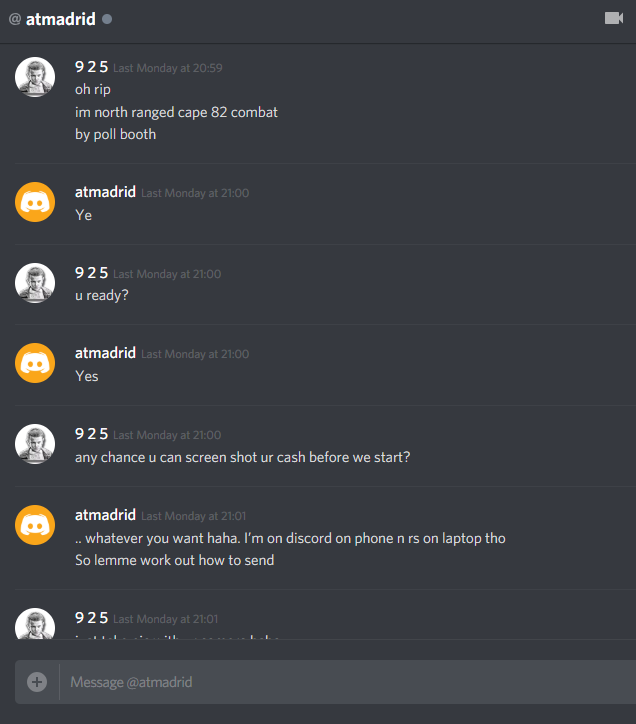Click 925 username above screen shot cash message
The image size is (636, 724).
pyautogui.click(x=91, y=434)
